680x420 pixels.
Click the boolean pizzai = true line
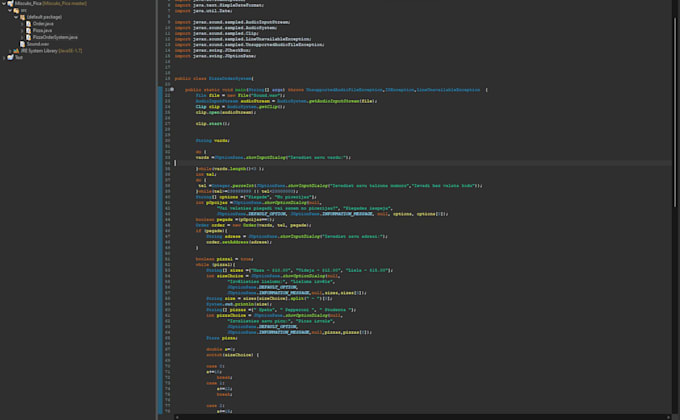point(225,259)
